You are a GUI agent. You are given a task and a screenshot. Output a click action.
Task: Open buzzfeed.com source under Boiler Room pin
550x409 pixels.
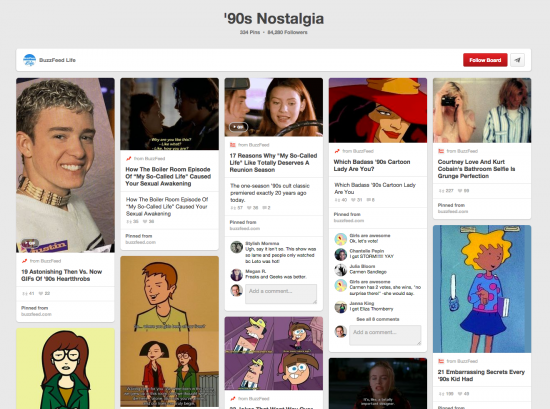(x=140, y=242)
